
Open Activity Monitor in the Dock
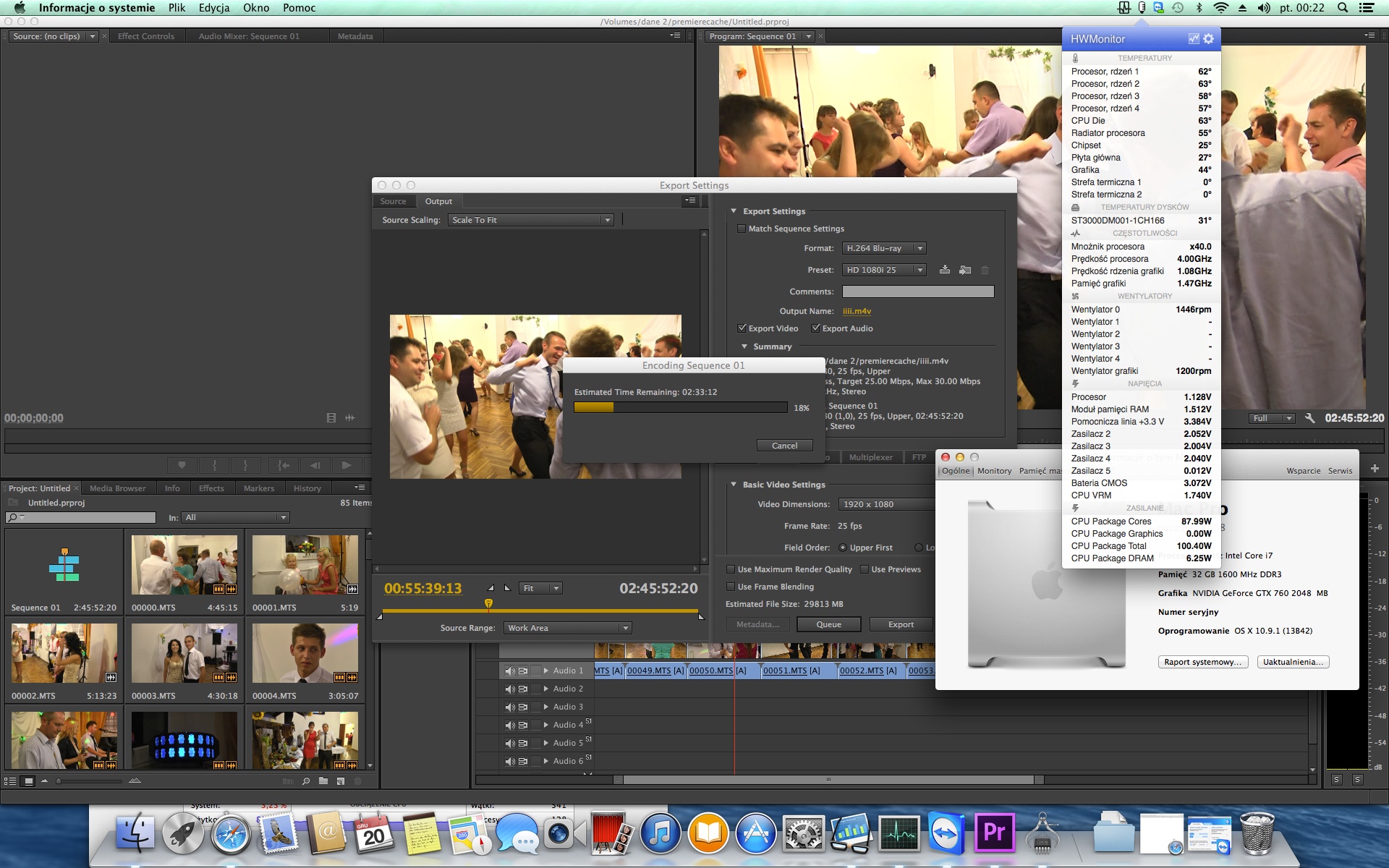(x=899, y=833)
